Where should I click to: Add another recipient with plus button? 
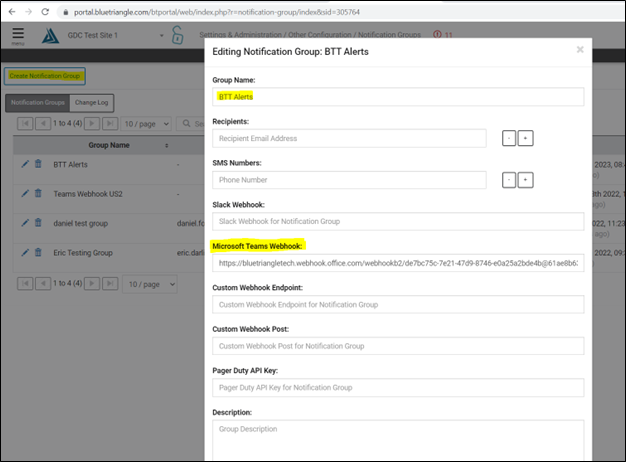click(525, 138)
